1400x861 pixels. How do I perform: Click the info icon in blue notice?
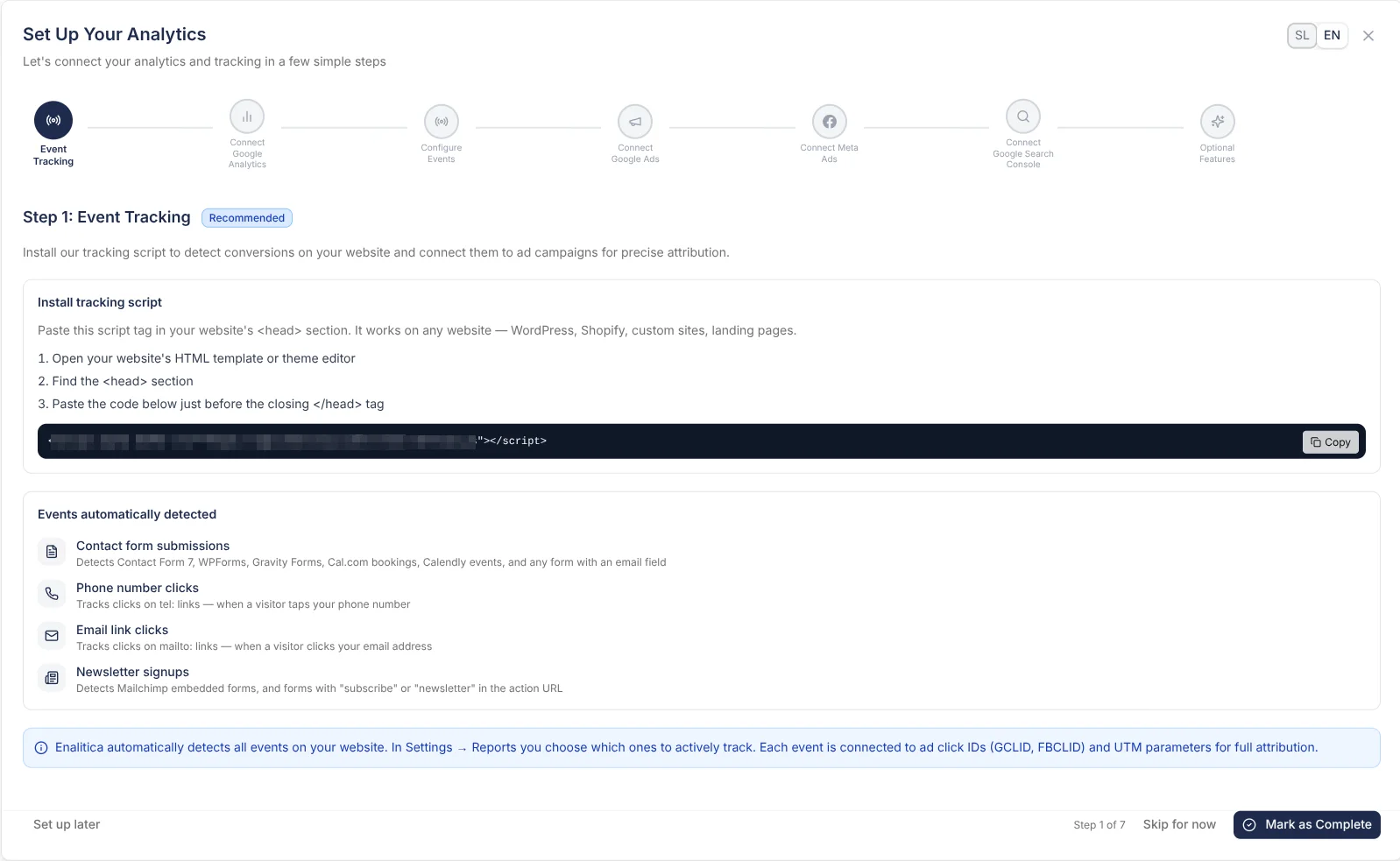coord(41,748)
